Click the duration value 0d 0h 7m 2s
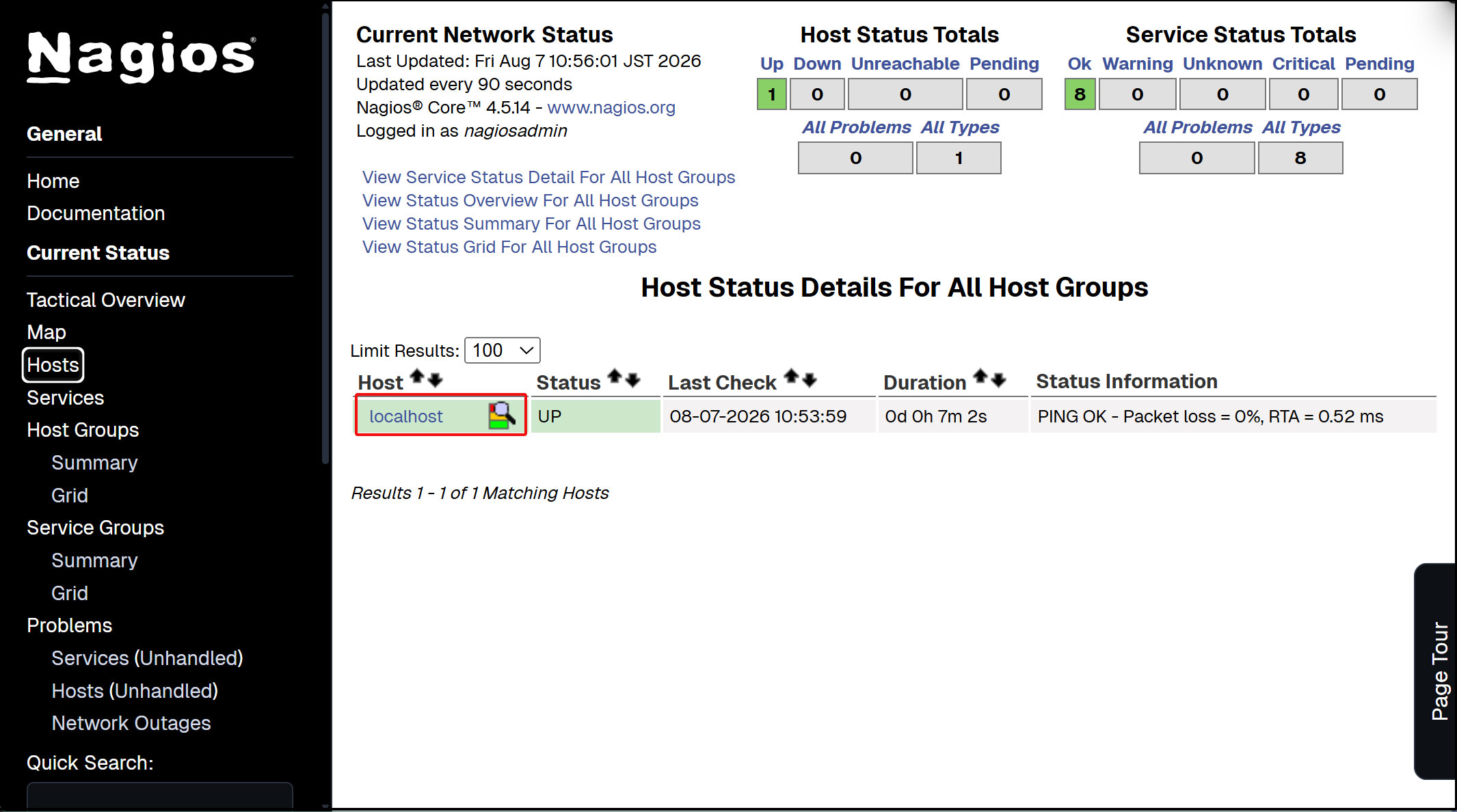1457x812 pixels. [x=936, y=416]
